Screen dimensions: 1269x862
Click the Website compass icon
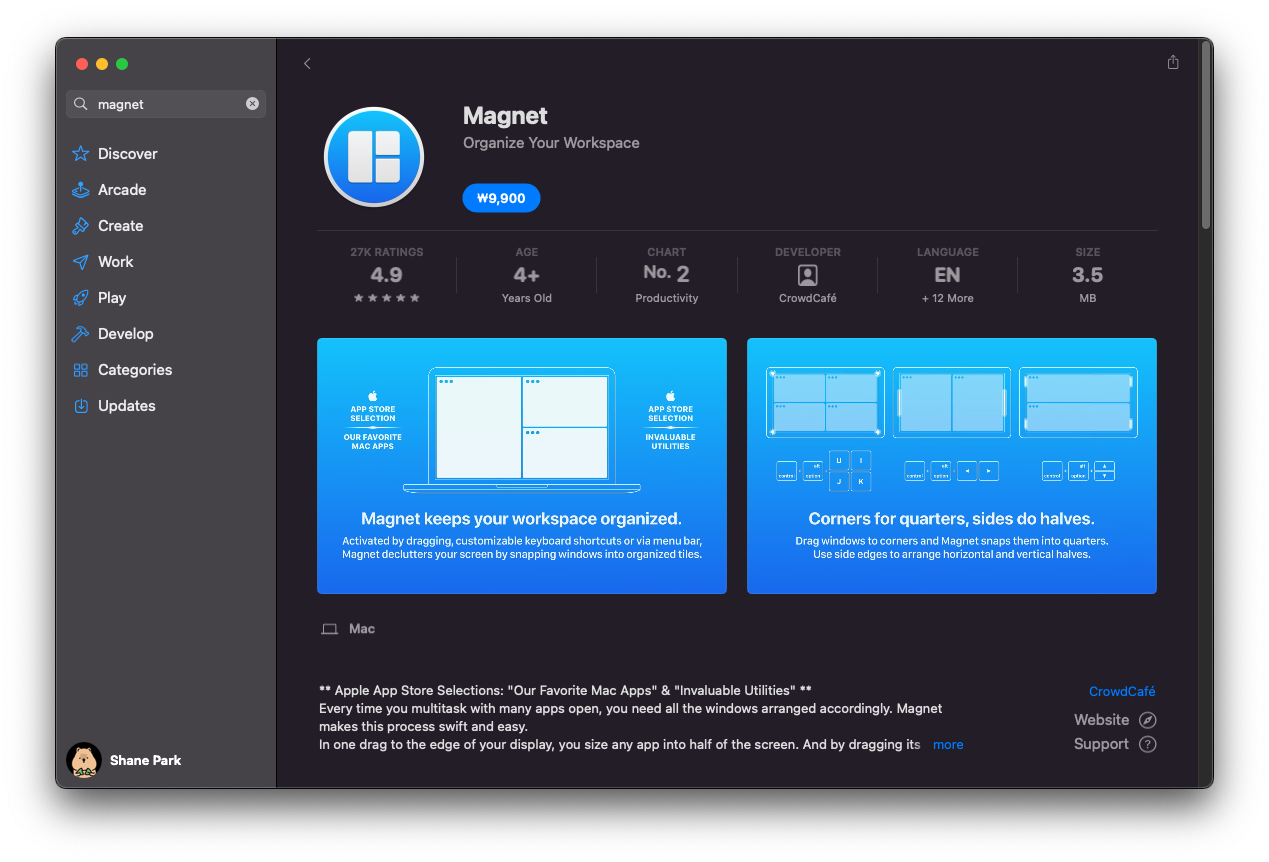pyautogui.click(x=1148, y=720)
